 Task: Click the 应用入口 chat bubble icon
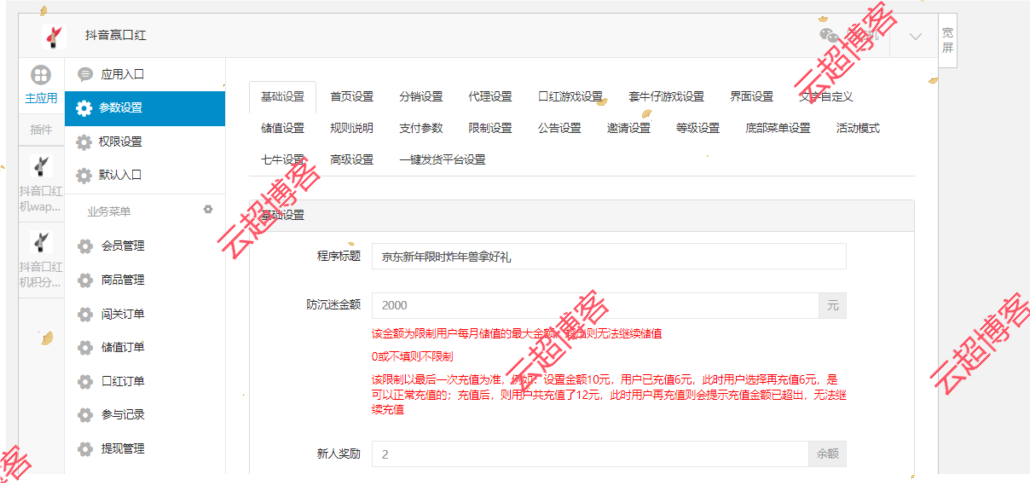(85, 74)
